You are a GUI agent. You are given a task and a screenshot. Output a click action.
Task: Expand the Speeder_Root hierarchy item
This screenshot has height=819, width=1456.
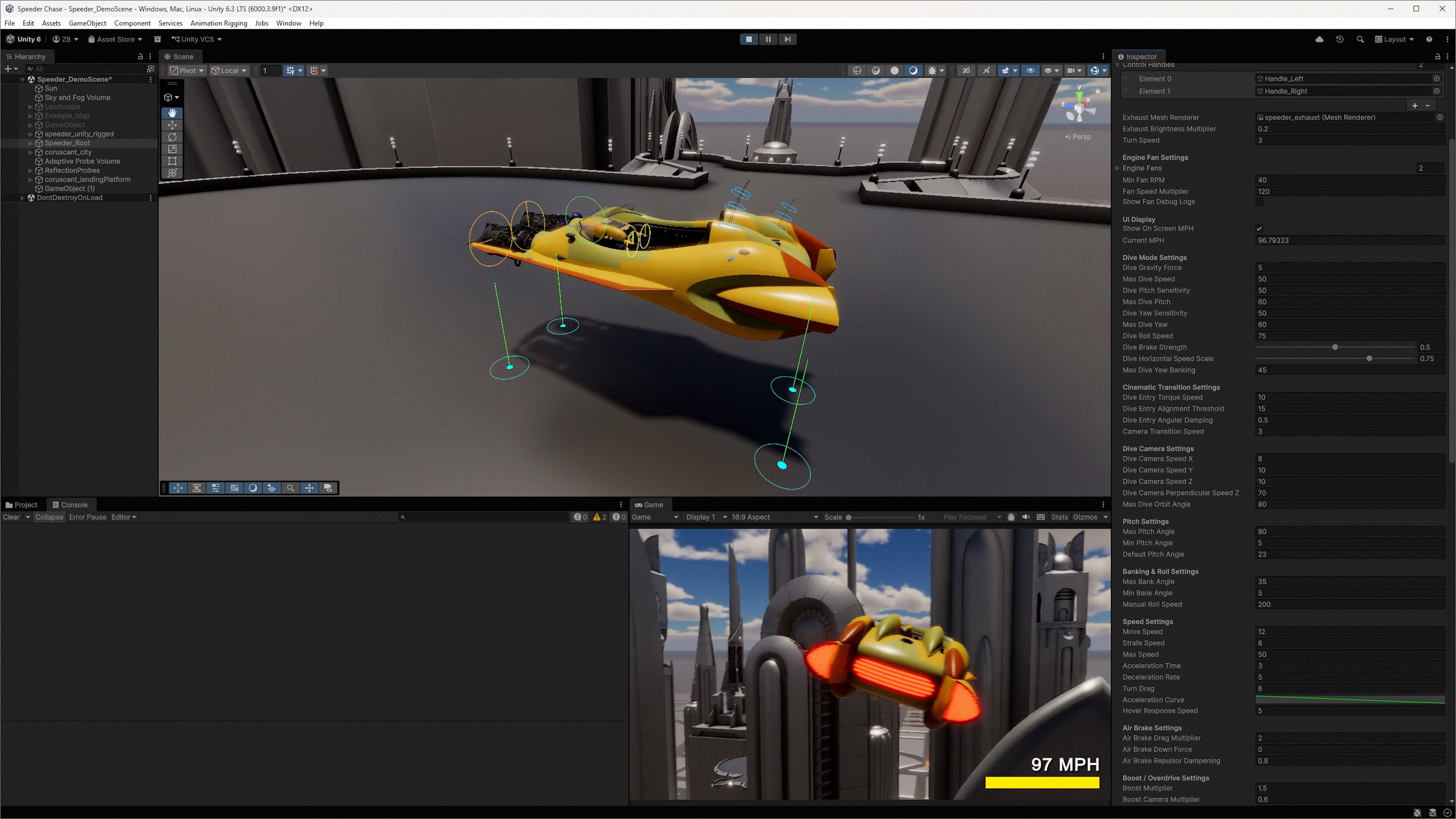tap(30, 143)
